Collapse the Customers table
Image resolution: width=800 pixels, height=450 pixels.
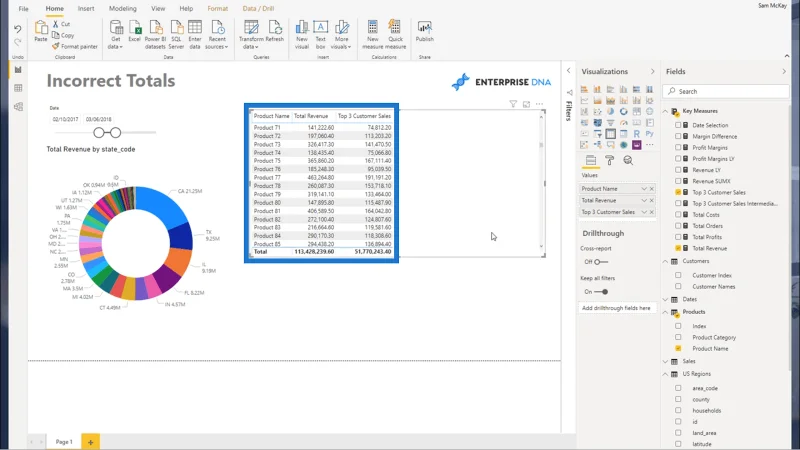pyautogui.click(x=665, y=261)
